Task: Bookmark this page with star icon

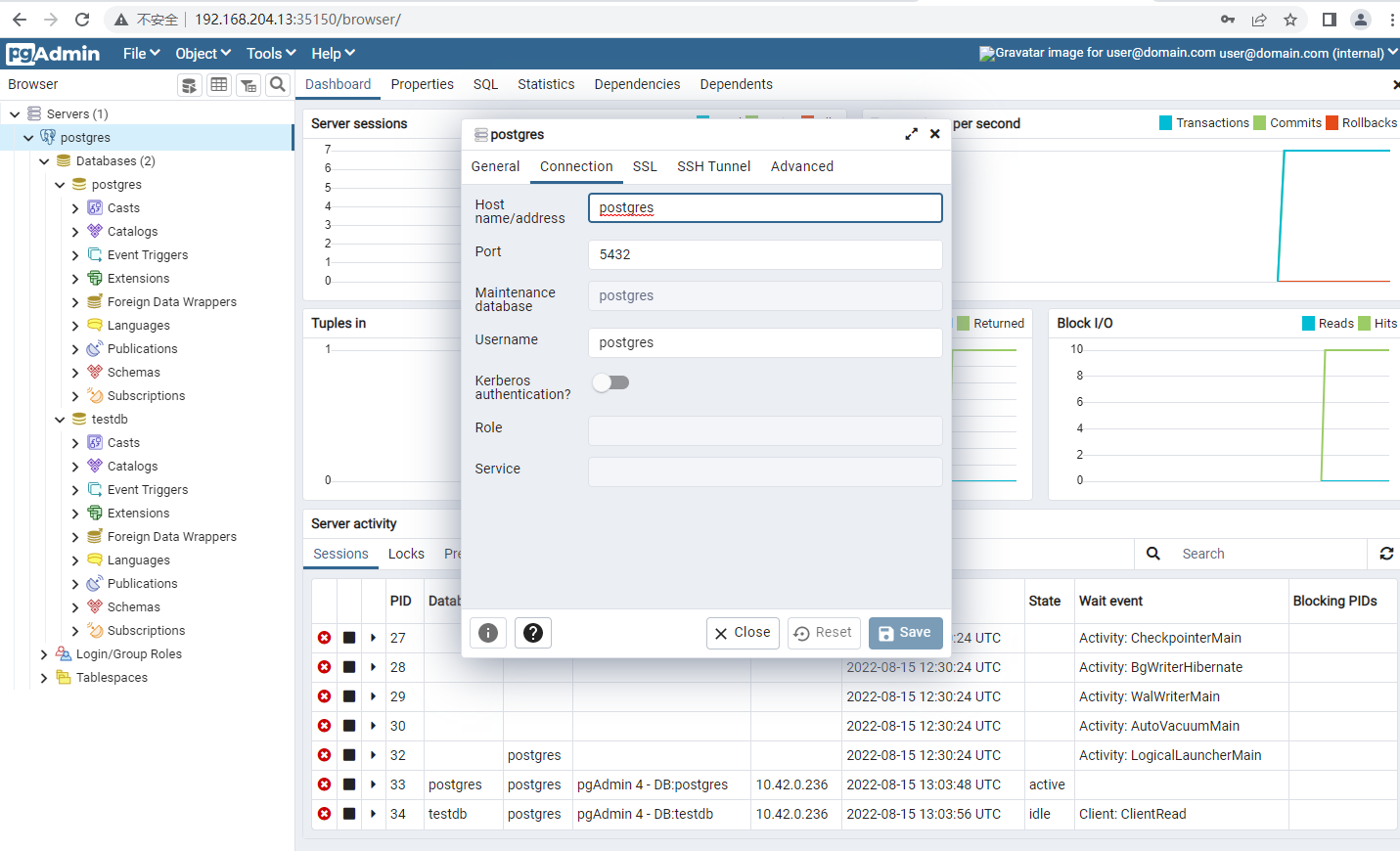Action: click(x=1290, y=20)
